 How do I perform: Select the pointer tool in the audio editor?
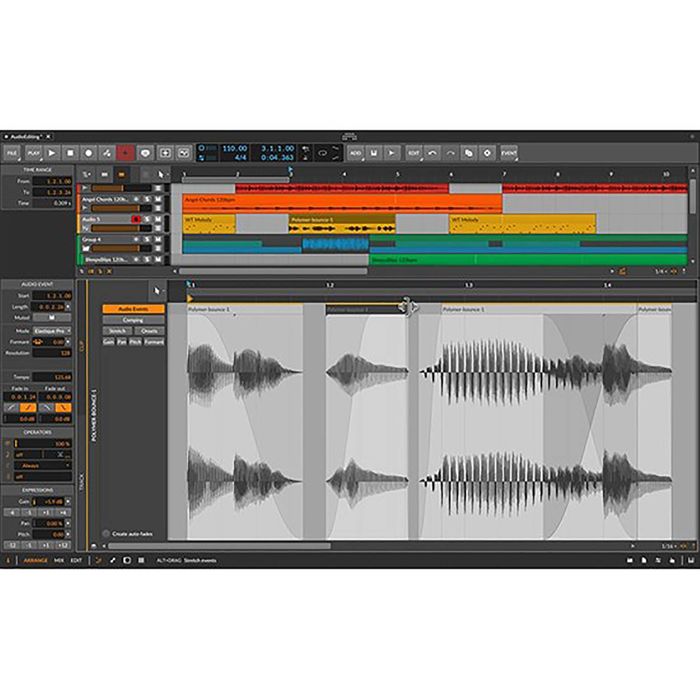[156, 290]
